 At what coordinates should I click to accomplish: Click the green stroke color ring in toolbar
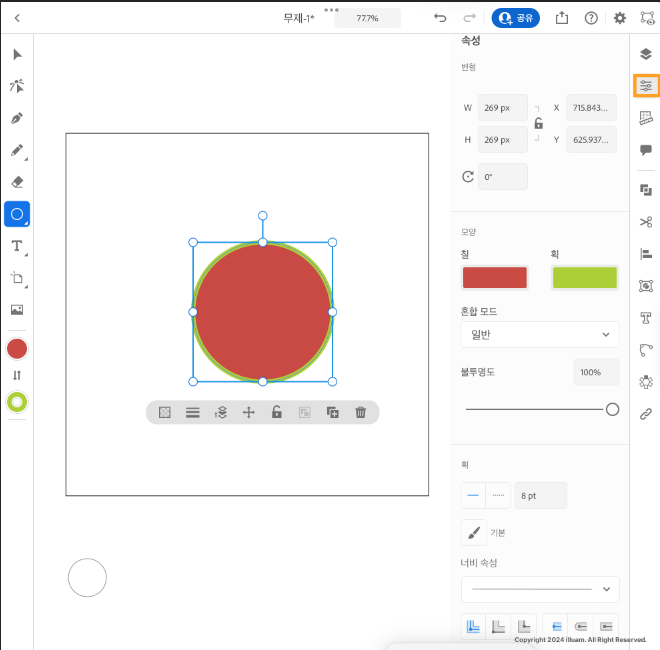(x=17, y=402)
